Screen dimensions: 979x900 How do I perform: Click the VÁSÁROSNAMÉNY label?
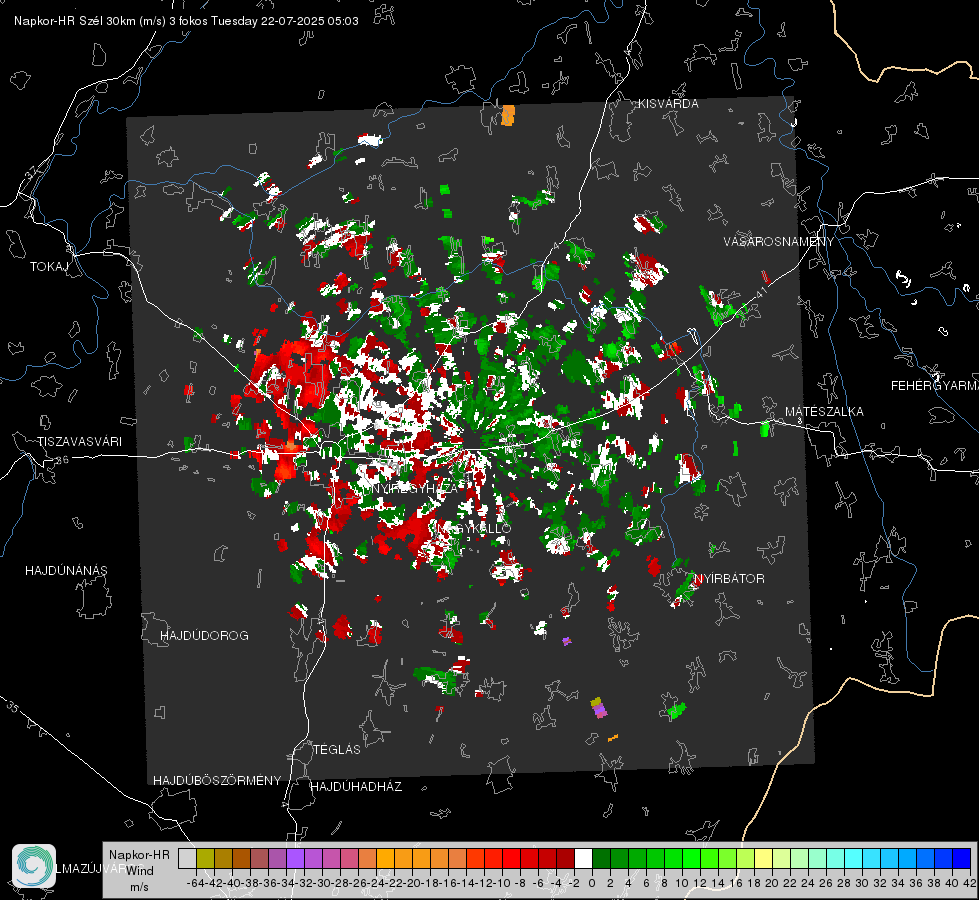779,242
